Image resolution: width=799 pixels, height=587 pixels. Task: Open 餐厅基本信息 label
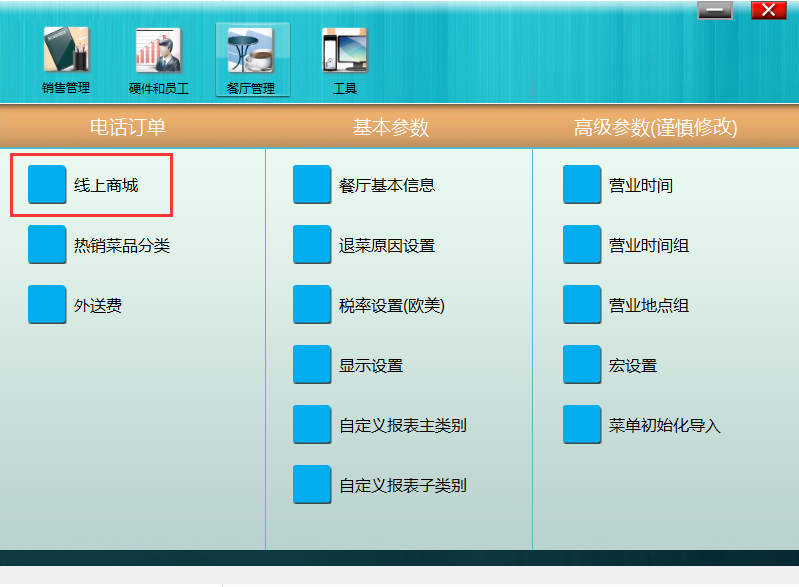point(387,185)
